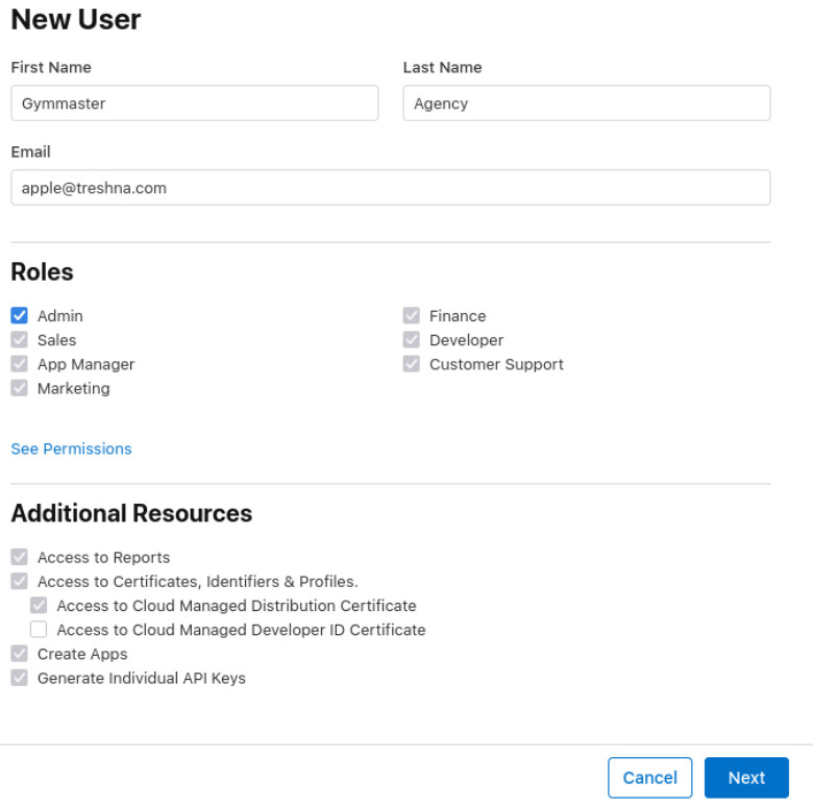Toggle Generate Individual API Keys checkbox
This screenshot has width=818, height=807.
click(19, 678)
